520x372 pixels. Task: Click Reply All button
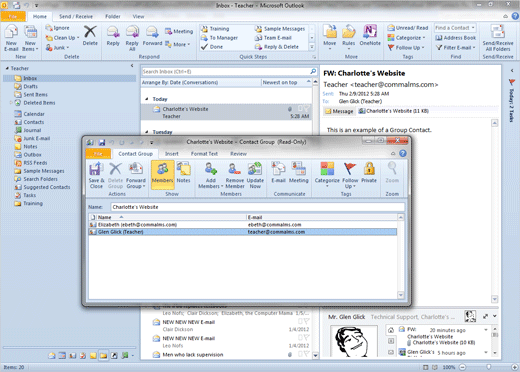click(132, 39)
